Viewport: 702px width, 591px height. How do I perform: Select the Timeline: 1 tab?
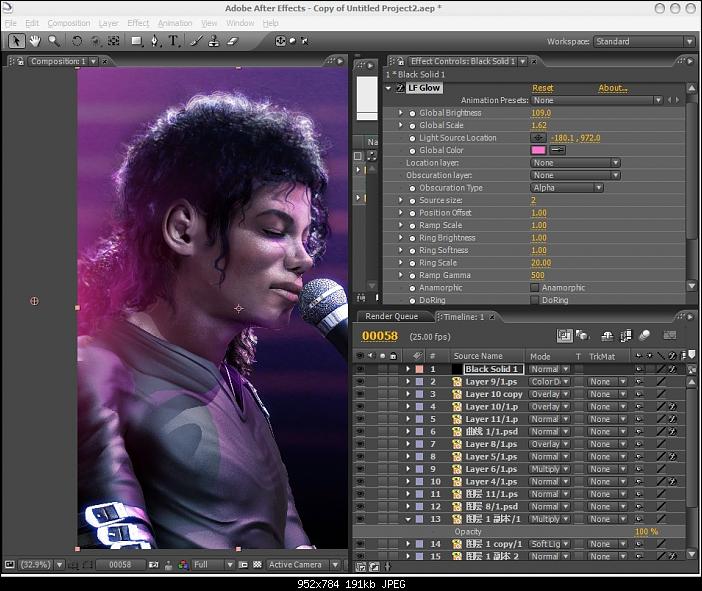click(x=464, y=317)
